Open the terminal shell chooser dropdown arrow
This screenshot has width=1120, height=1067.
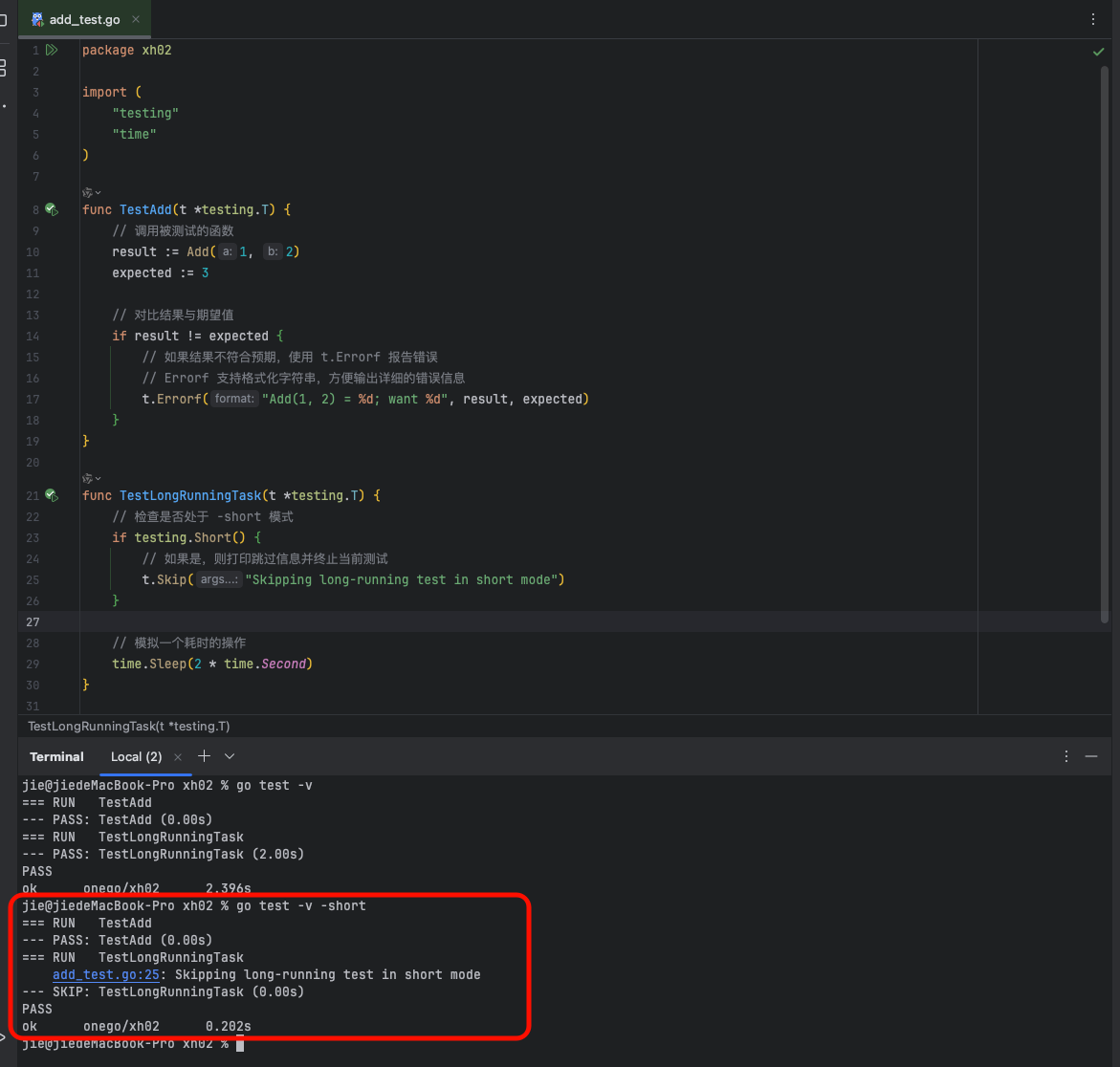[230, 755]
